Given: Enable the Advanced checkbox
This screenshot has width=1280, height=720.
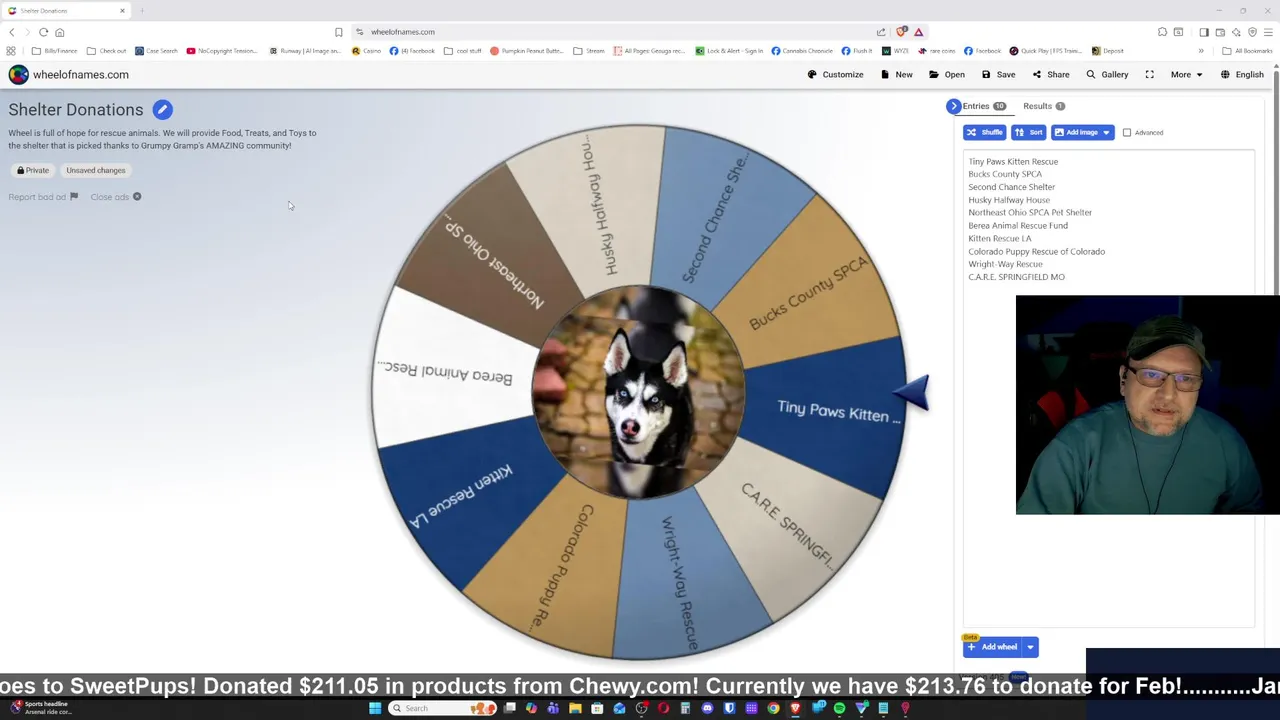Looking at the screenshot, I should pos(1127,132).
